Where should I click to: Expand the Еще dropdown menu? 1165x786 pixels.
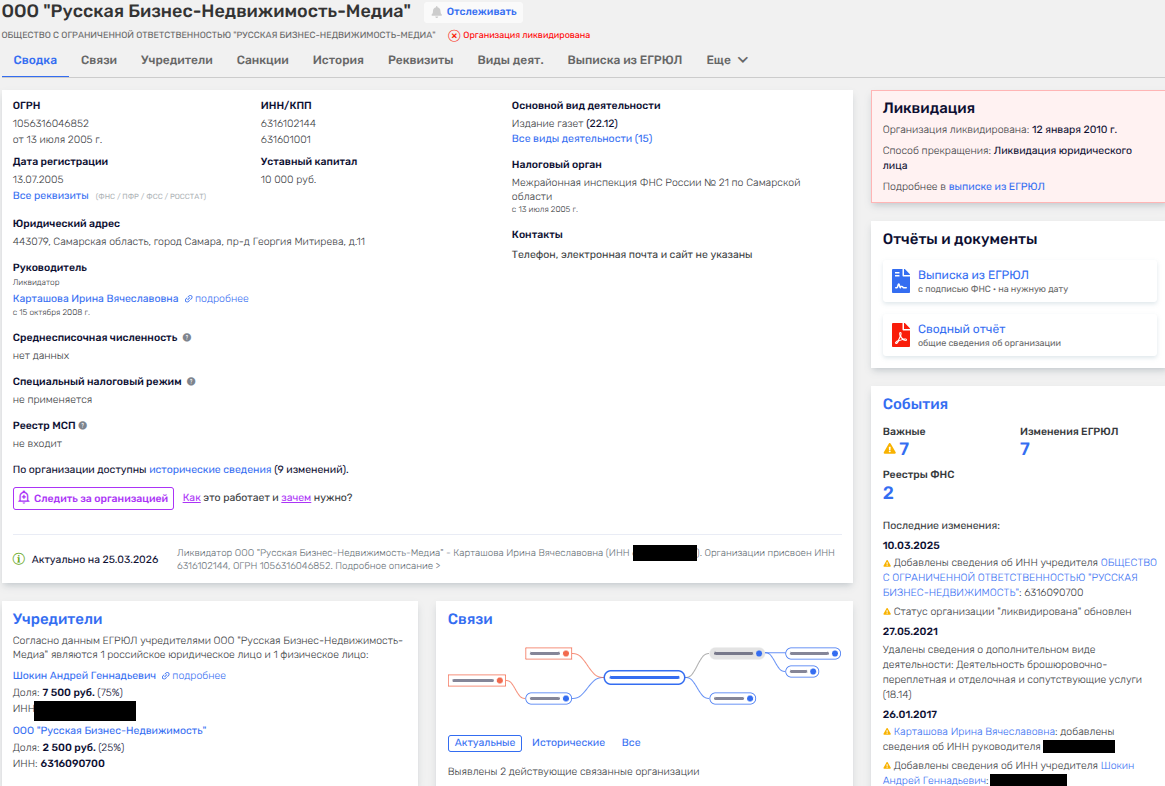(727, 60)
